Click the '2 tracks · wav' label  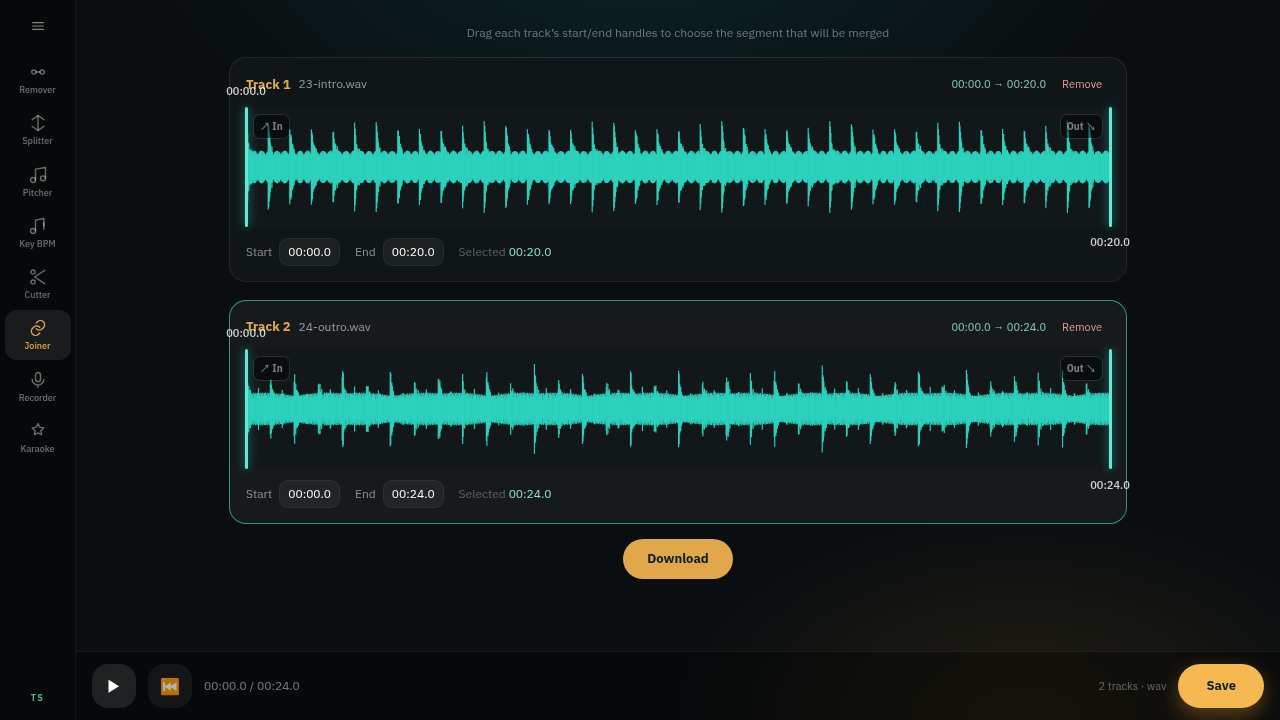coord(1132,686)
